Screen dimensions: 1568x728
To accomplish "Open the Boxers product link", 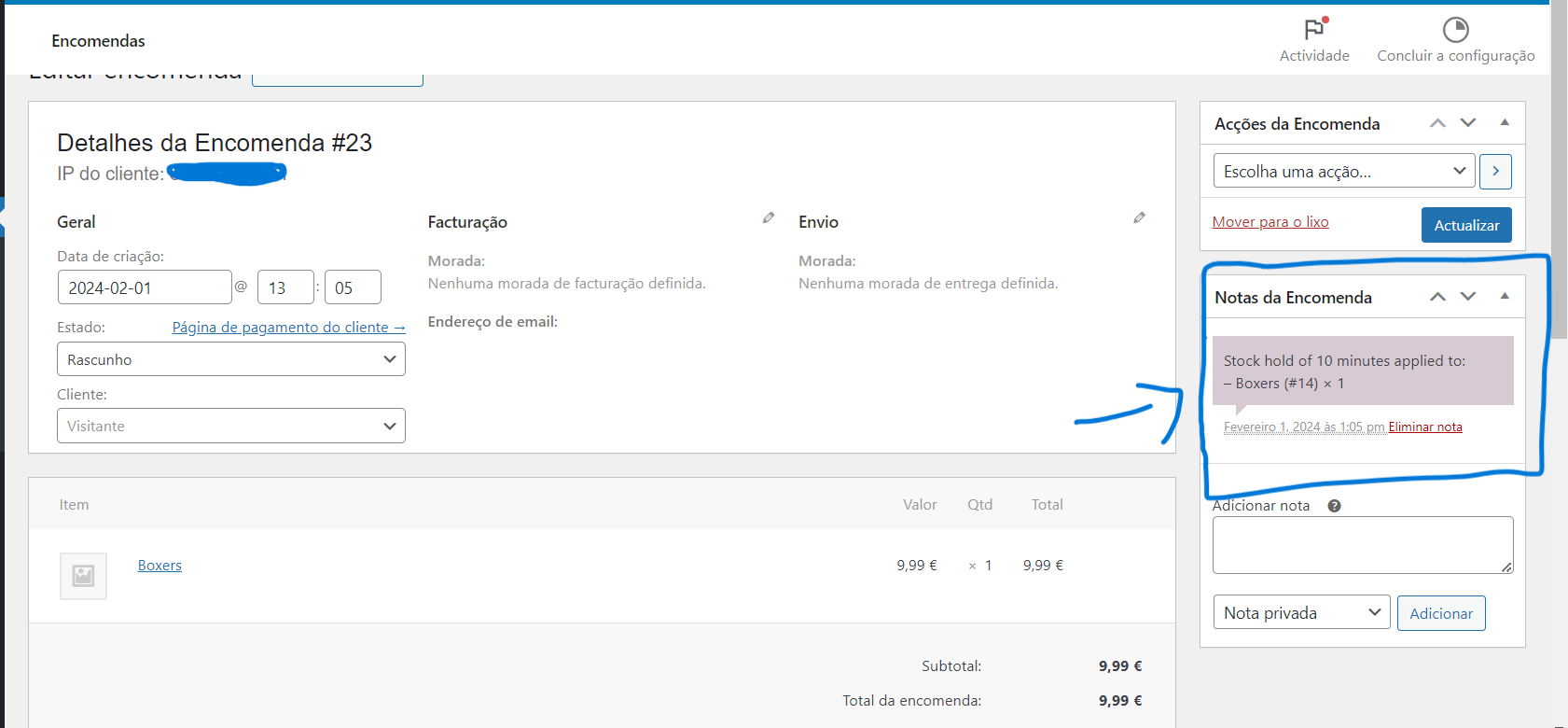I will 160,565.
